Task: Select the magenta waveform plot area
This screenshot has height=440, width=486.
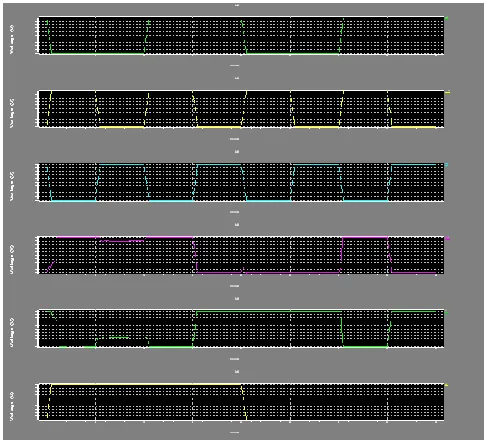Action: pos(241,255)
